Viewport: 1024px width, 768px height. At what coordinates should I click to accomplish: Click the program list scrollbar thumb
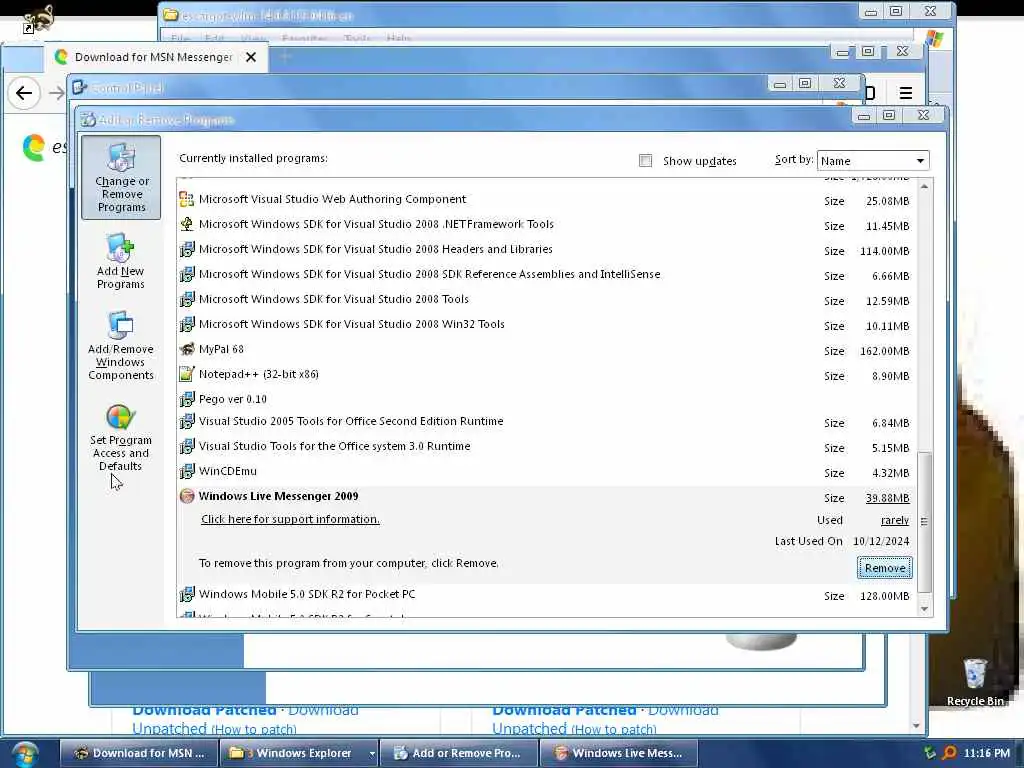[924, 522]
